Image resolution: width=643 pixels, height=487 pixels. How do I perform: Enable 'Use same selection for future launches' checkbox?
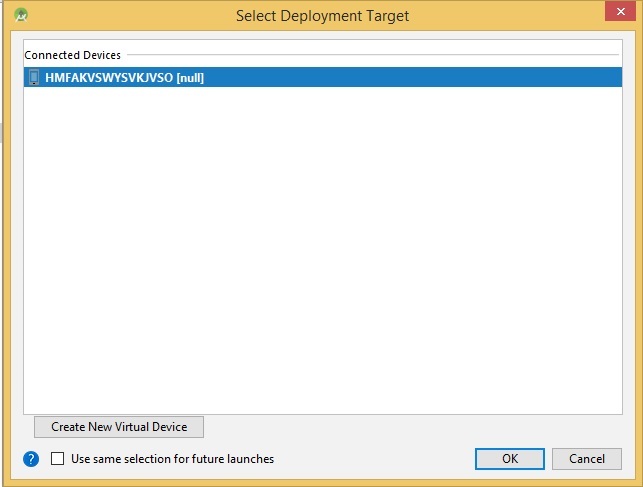58,459
